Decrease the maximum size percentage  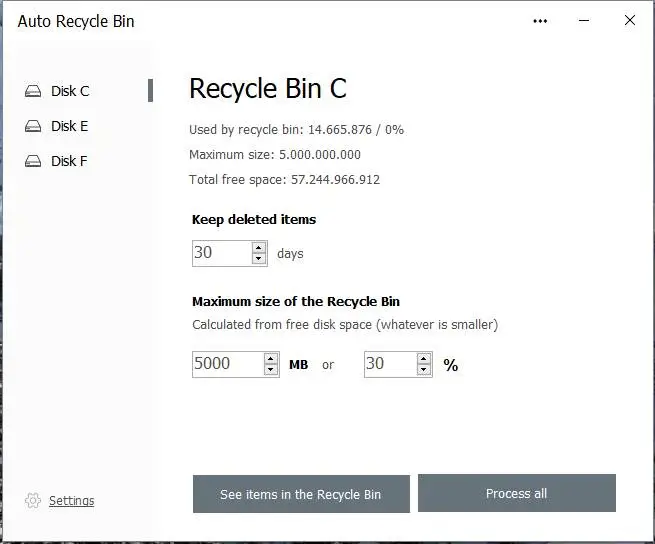pos(424,370)
